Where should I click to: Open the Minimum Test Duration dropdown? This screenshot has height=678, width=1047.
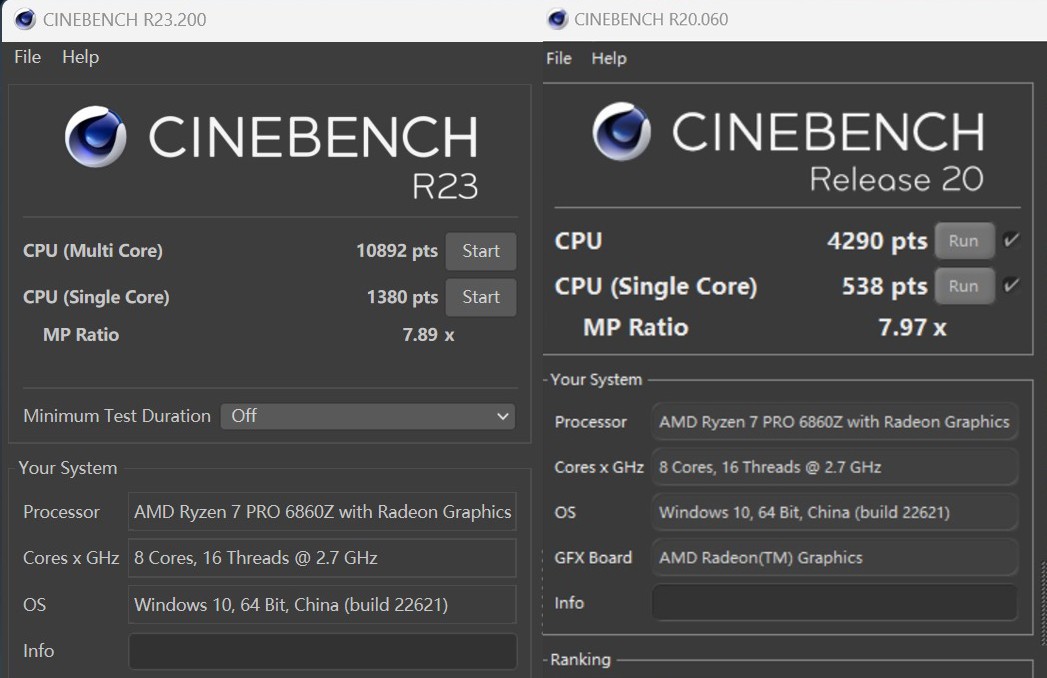click(x=368, y=416)
